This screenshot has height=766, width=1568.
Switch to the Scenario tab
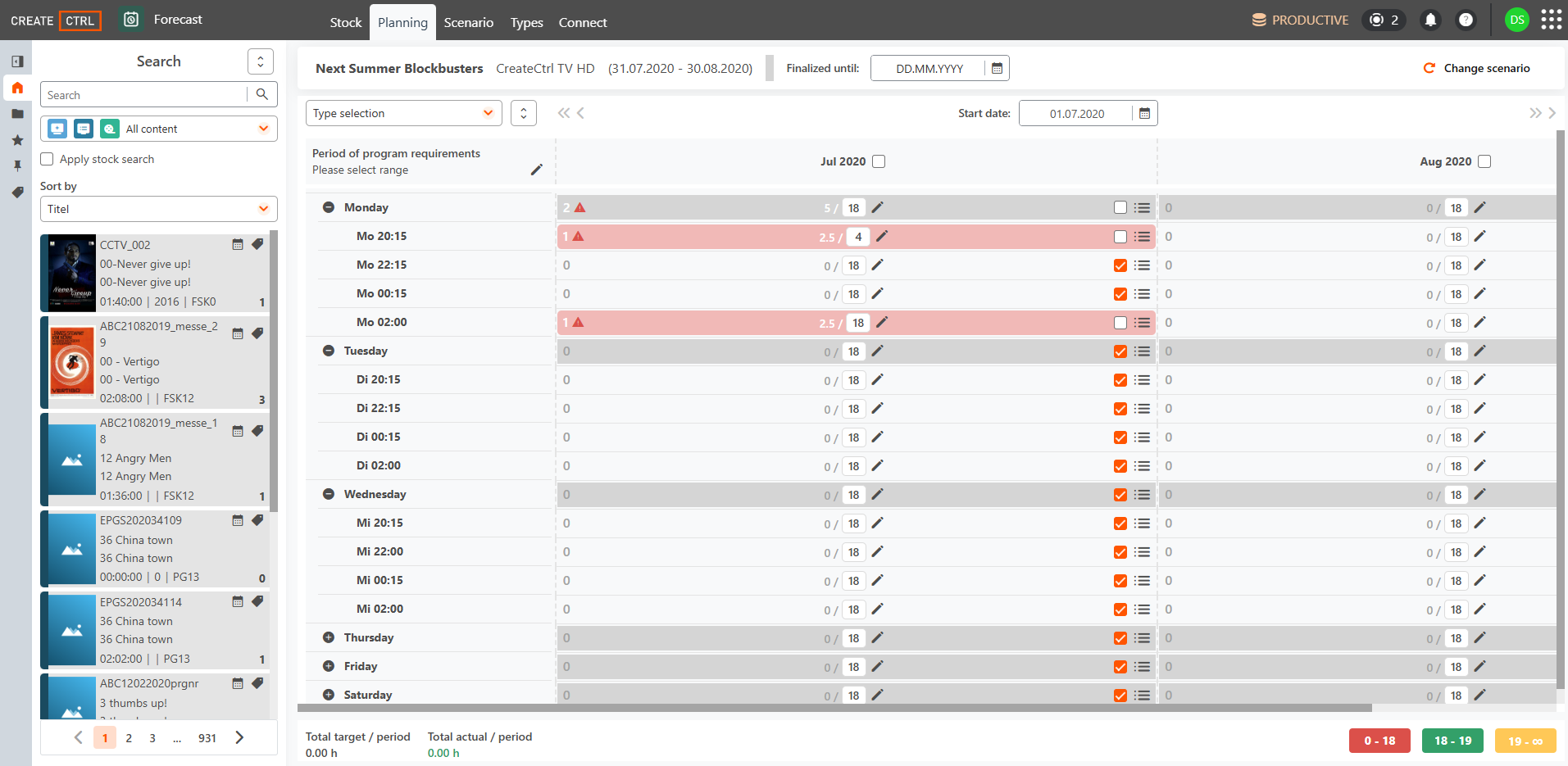(x=469, y=22)
